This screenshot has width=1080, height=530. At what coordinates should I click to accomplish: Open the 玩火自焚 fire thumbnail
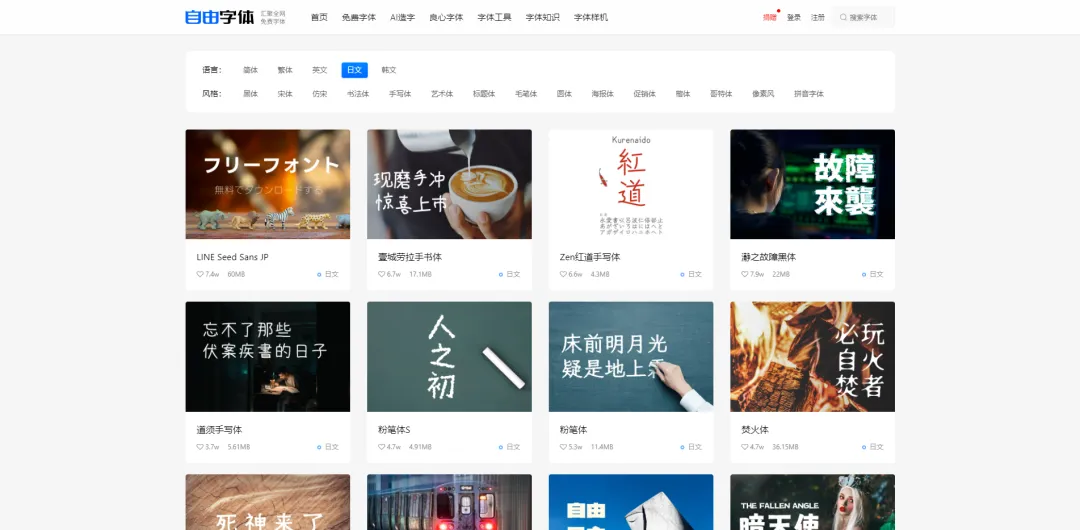point(813,356)
